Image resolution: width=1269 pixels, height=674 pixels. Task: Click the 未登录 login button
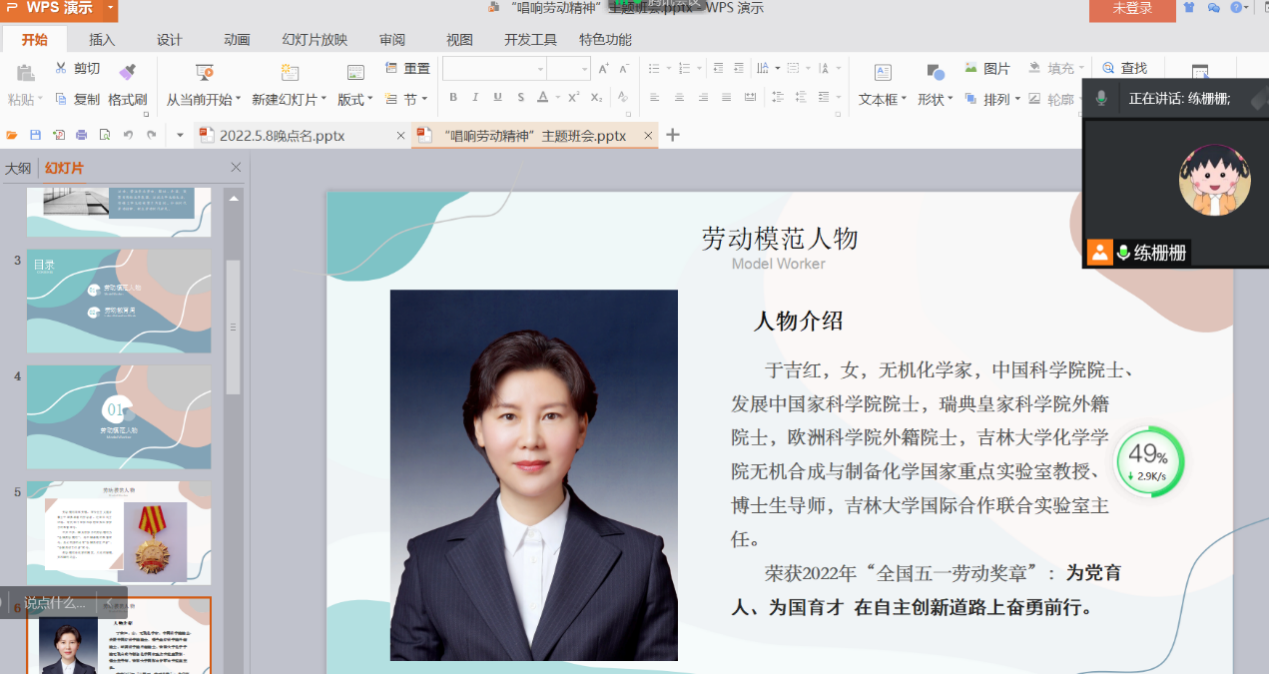pos(1132,9)
